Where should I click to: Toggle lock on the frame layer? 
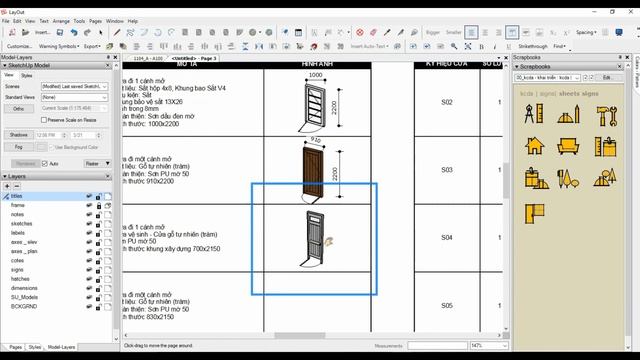98,206
